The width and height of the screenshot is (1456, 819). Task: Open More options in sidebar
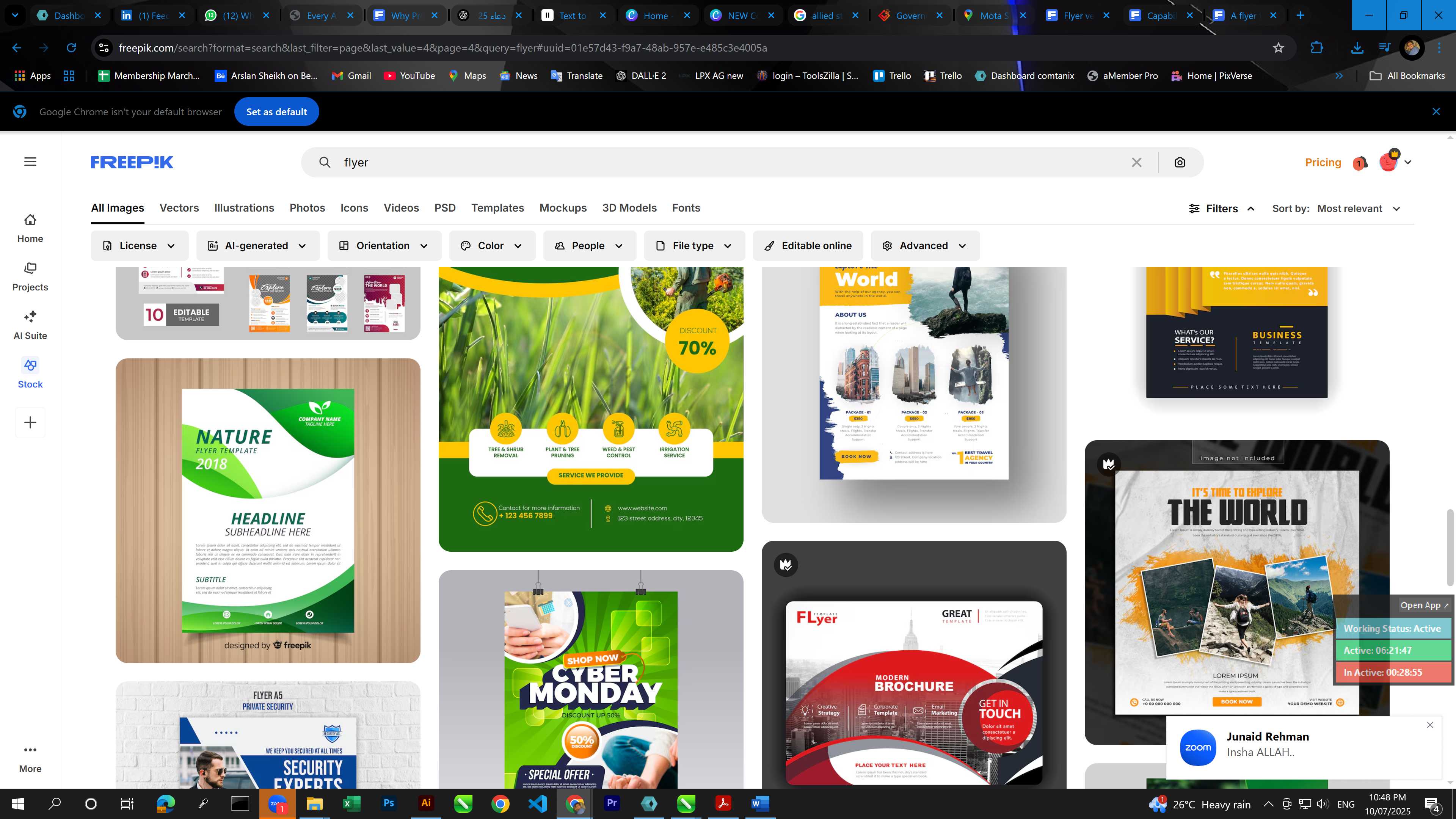[30, 758]
